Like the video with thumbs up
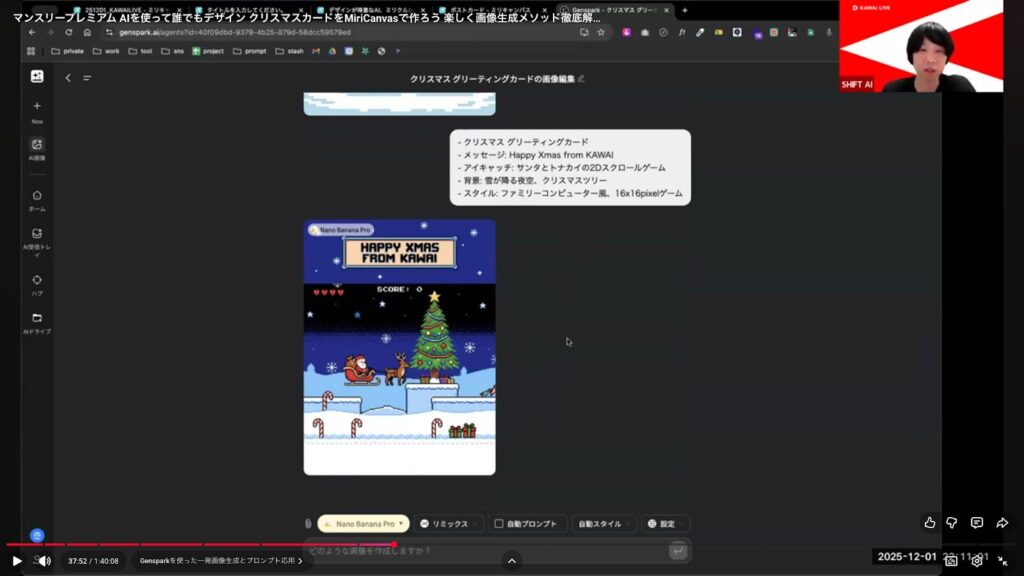 (x=930, y=522)
